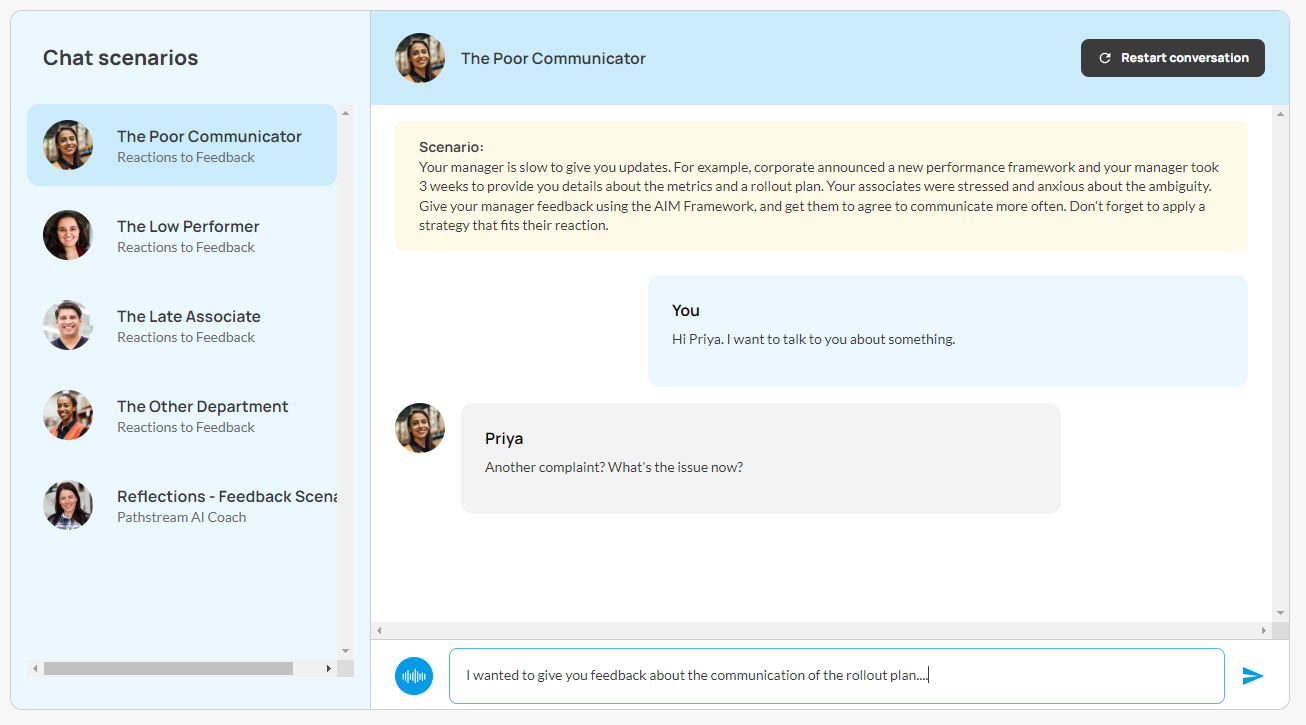Click the Scenario description box
This screenshot has width=1306, height=725.
821,186
